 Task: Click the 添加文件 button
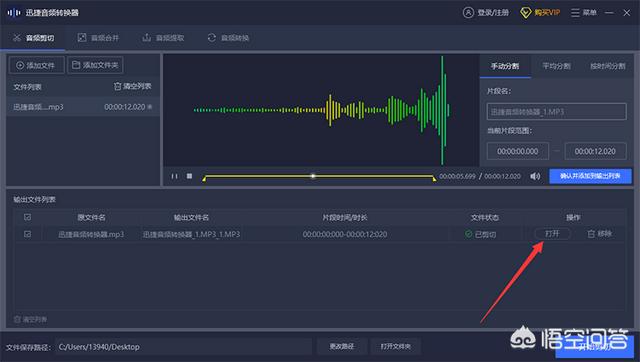point(36,65)
